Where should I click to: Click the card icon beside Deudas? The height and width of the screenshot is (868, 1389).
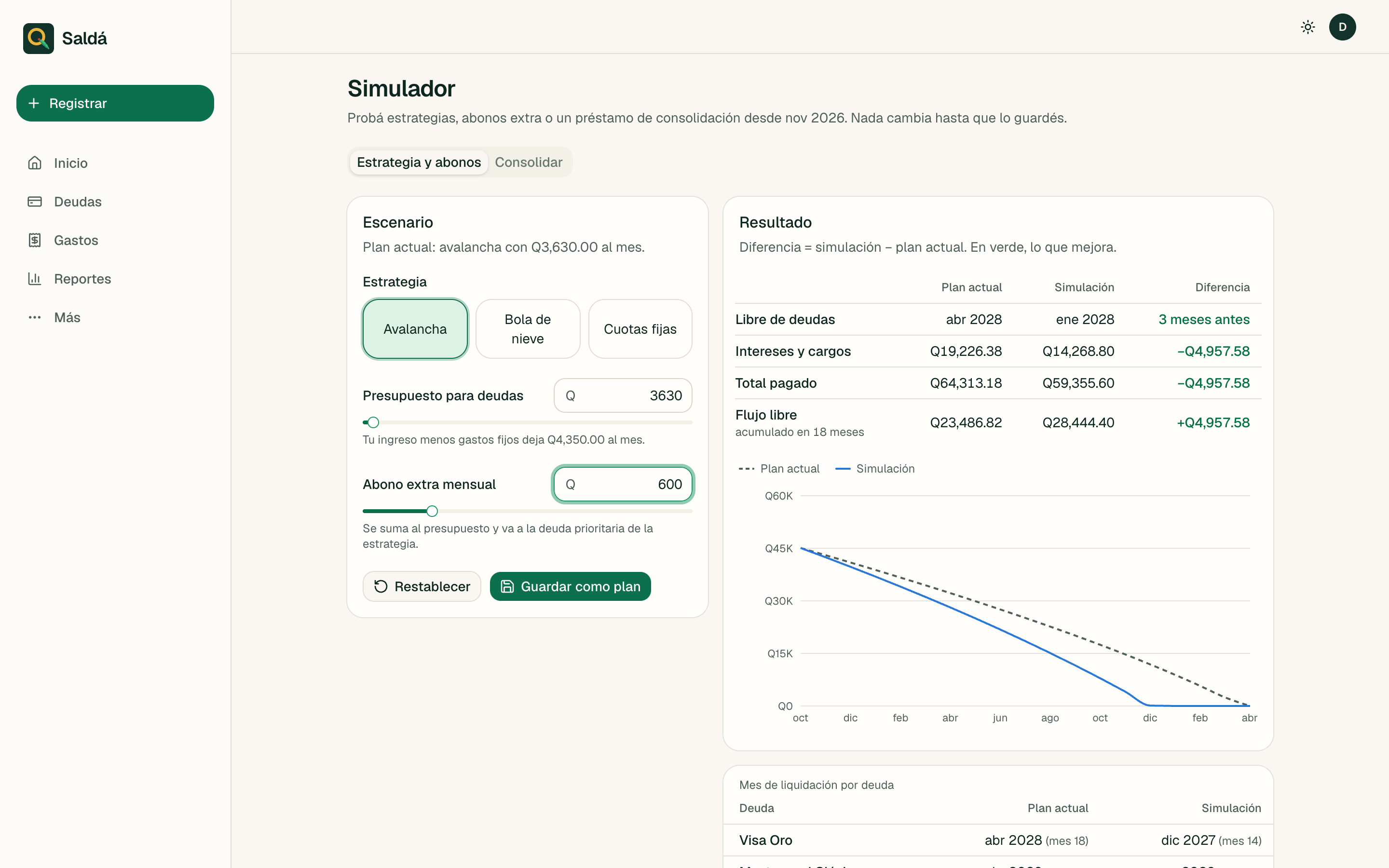[x=35, y=202]
